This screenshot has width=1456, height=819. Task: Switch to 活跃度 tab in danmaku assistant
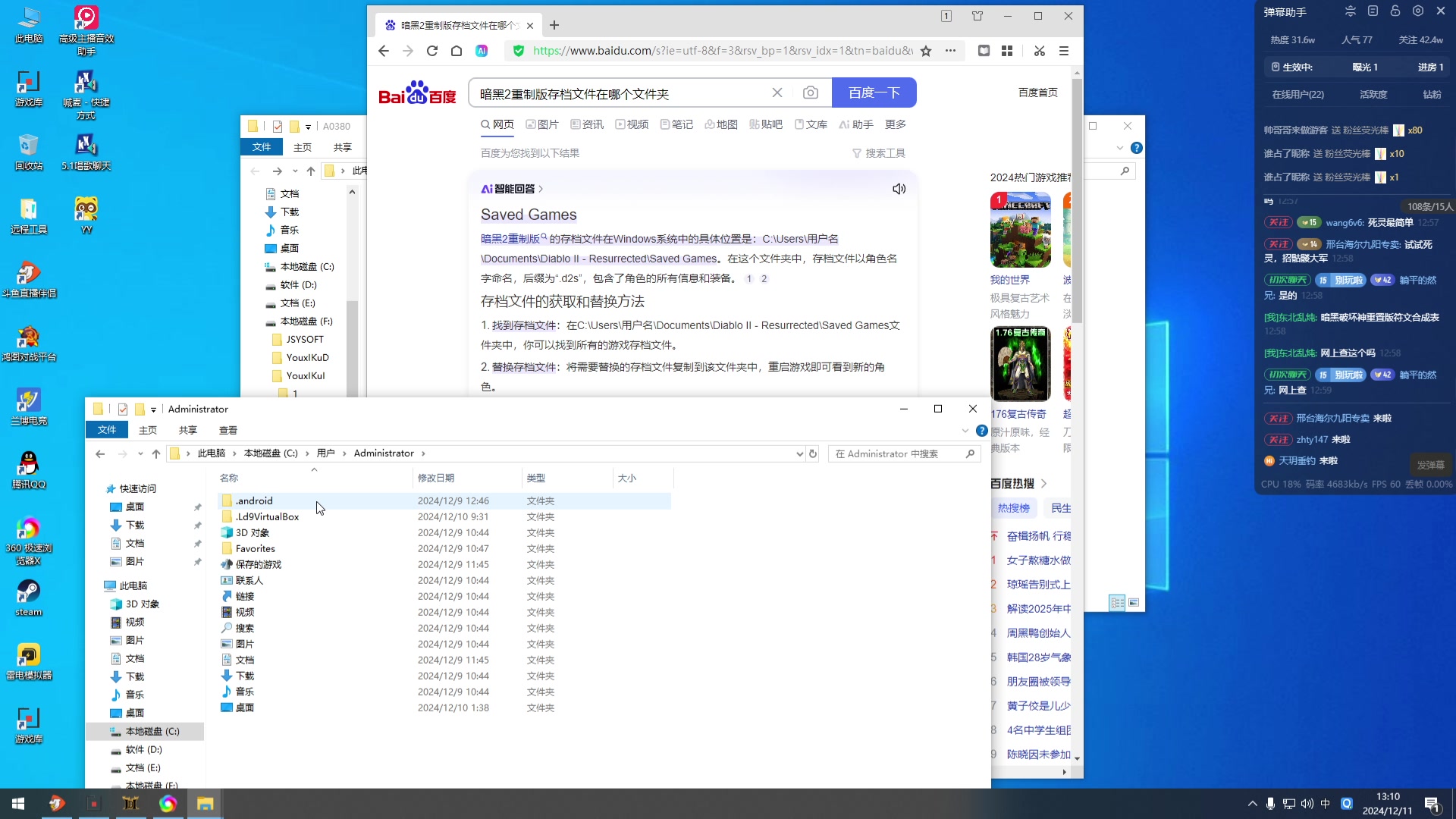click(x=1373, y=95)
